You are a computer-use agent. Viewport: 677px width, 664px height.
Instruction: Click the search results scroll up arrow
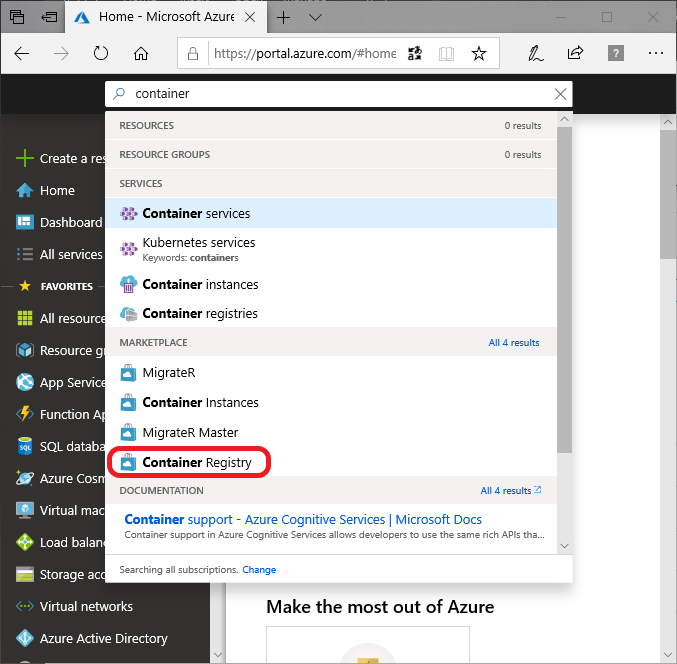tap(564, 119)
